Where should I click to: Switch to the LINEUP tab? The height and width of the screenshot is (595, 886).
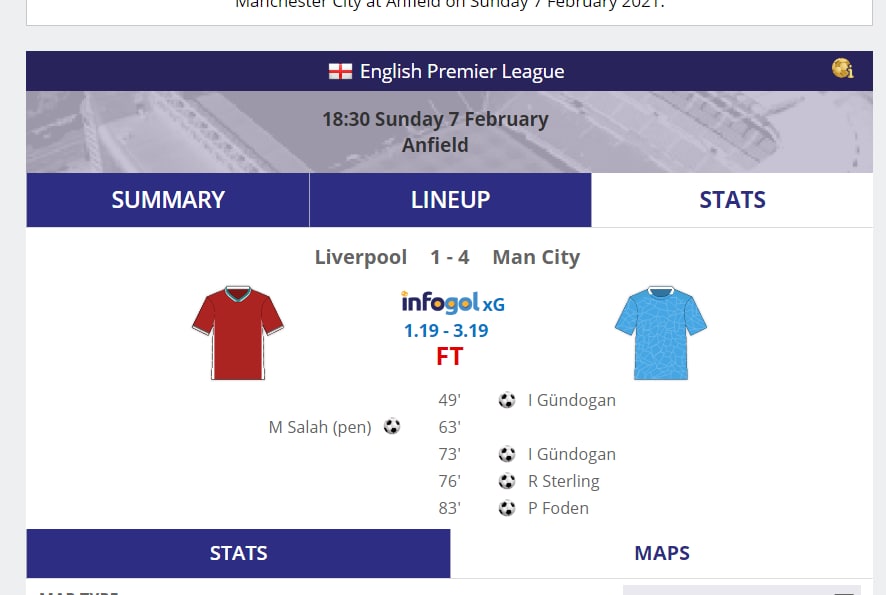450,200
